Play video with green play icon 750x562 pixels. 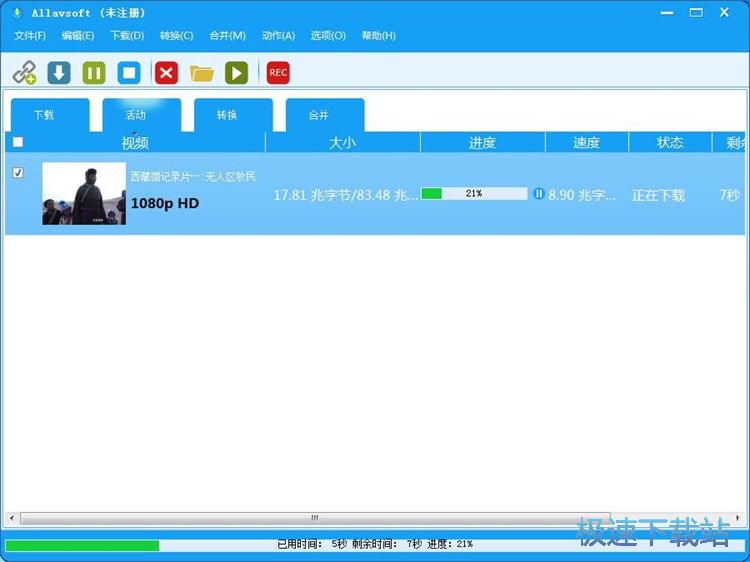click(236, 73)
